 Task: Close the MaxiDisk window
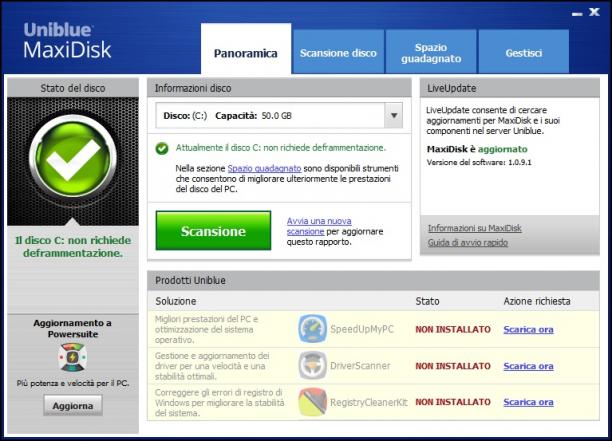(594, 12)
